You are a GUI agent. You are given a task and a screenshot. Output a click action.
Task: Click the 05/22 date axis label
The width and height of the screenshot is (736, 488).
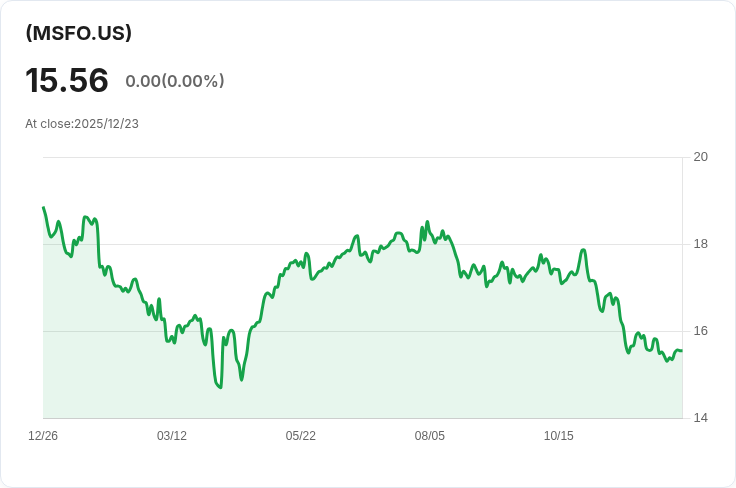[301, 436]
